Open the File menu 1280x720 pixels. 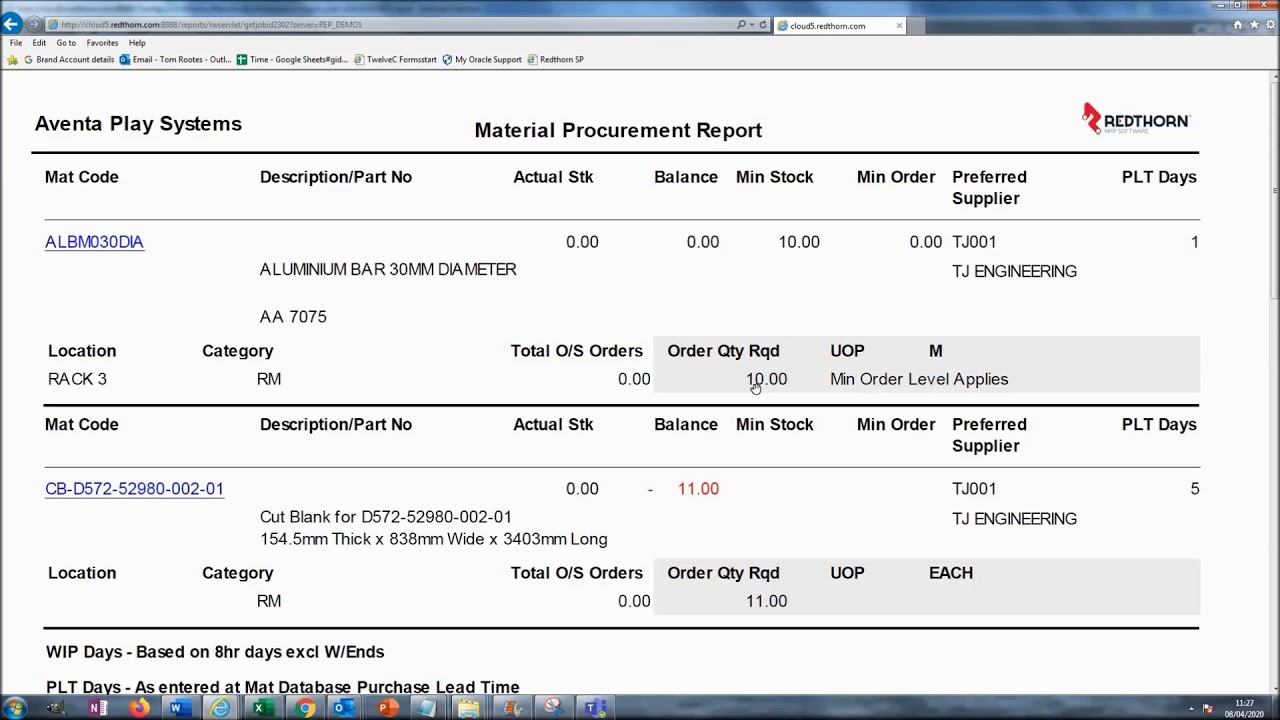click(16, 43)
